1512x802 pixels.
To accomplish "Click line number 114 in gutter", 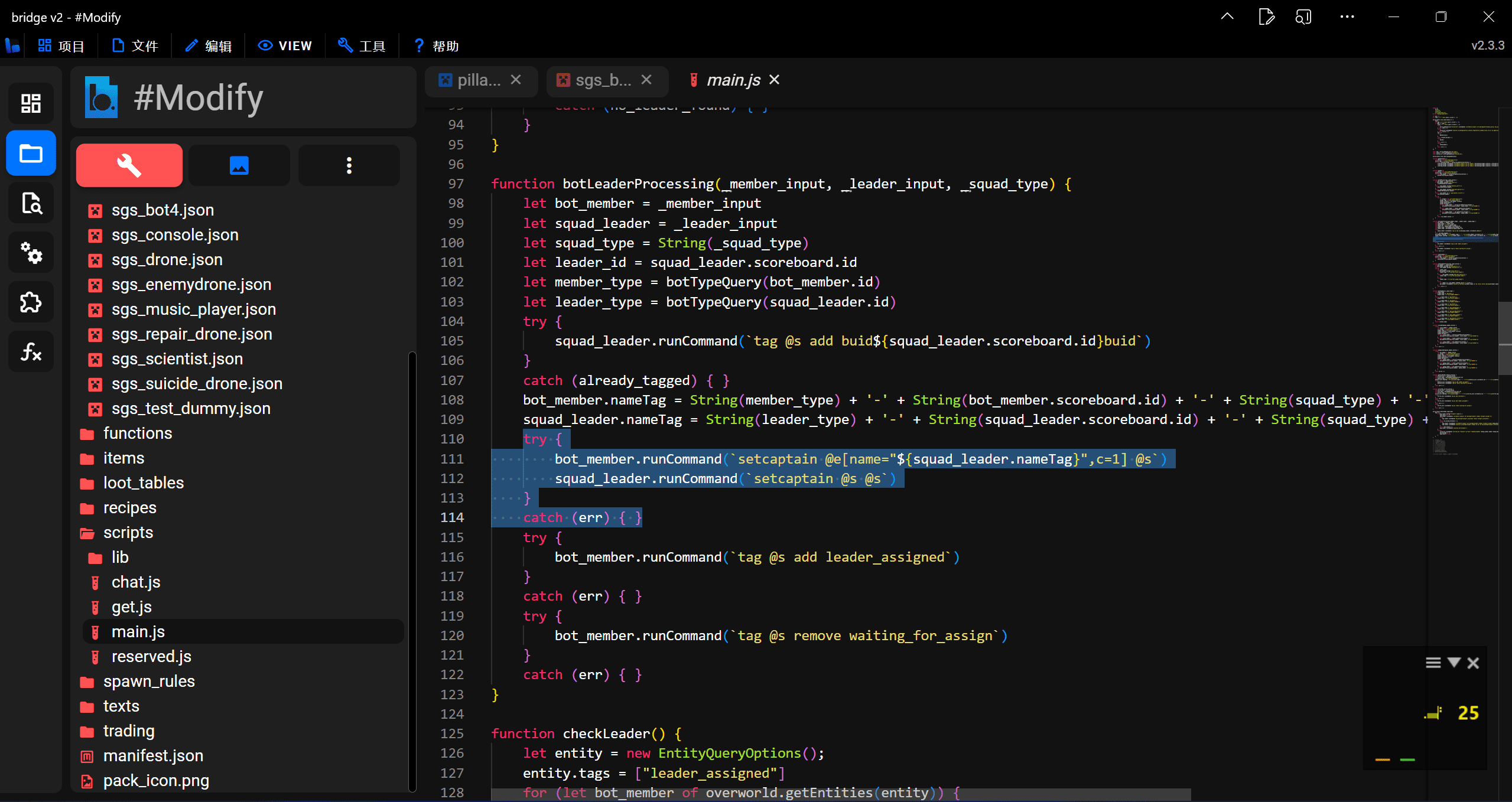I will [x=452, y=517].
